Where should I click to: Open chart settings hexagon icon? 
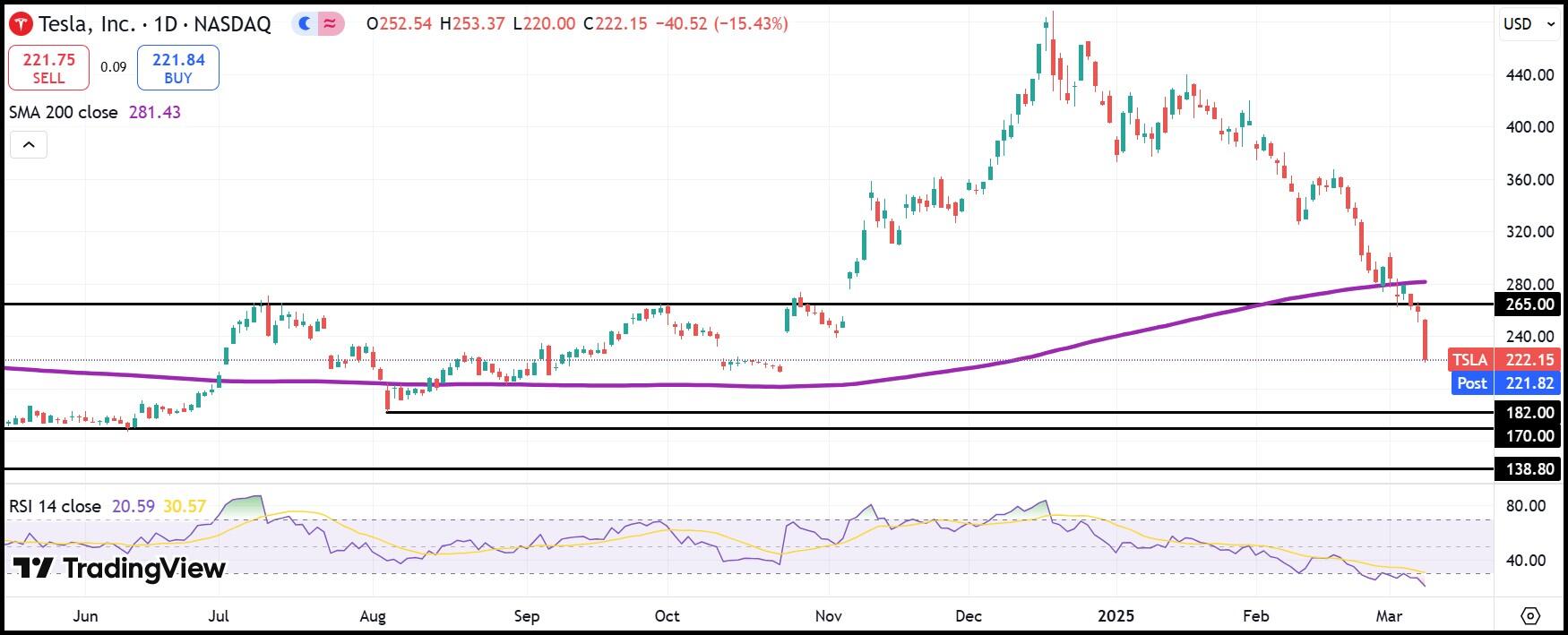click(1530, 616)
